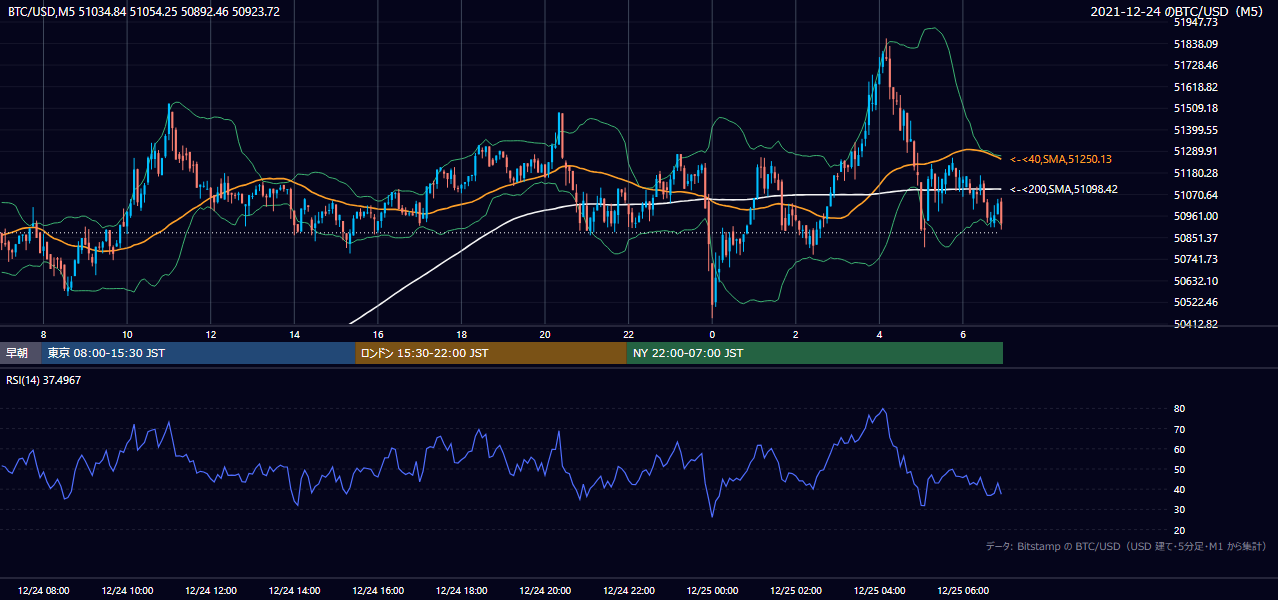
Task: Click RSI axis level 50
Action: [1180, 469]
